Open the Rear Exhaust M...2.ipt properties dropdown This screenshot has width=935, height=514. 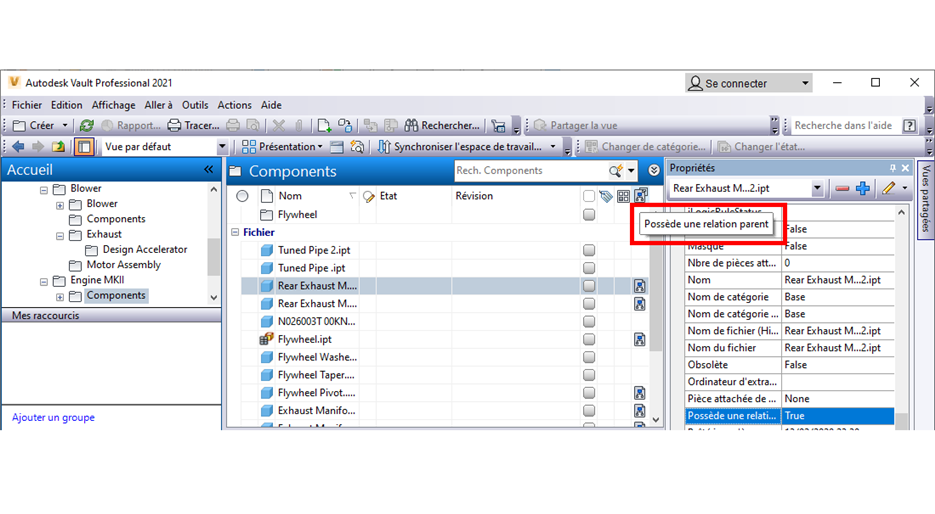tap(817, 188)
